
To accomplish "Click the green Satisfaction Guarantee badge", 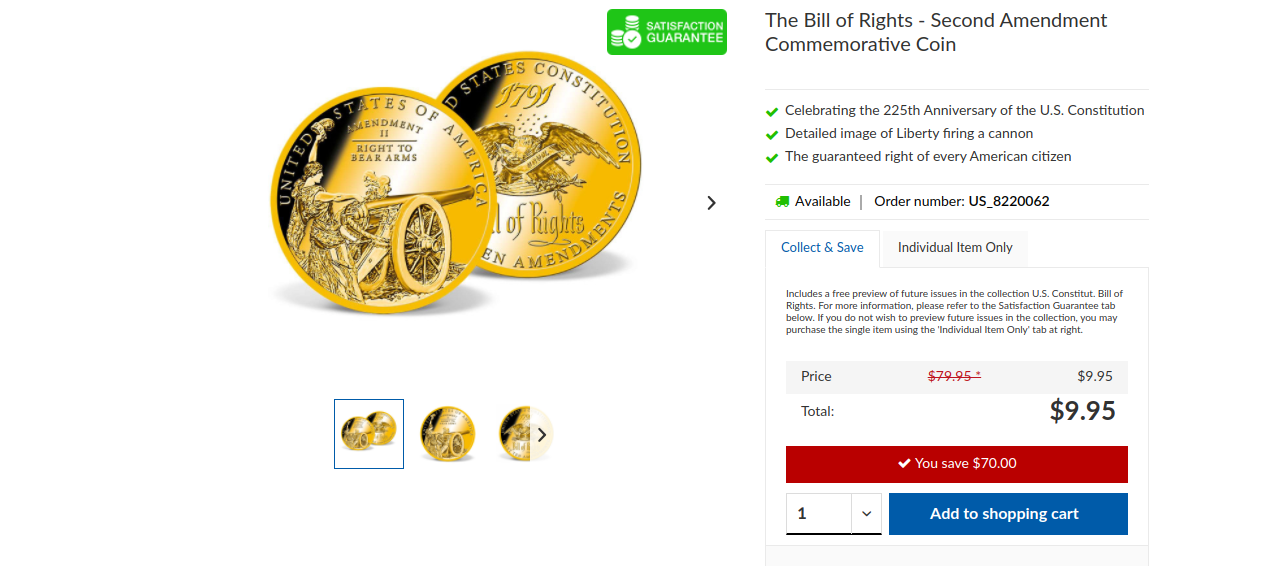I will click(667, 32).
